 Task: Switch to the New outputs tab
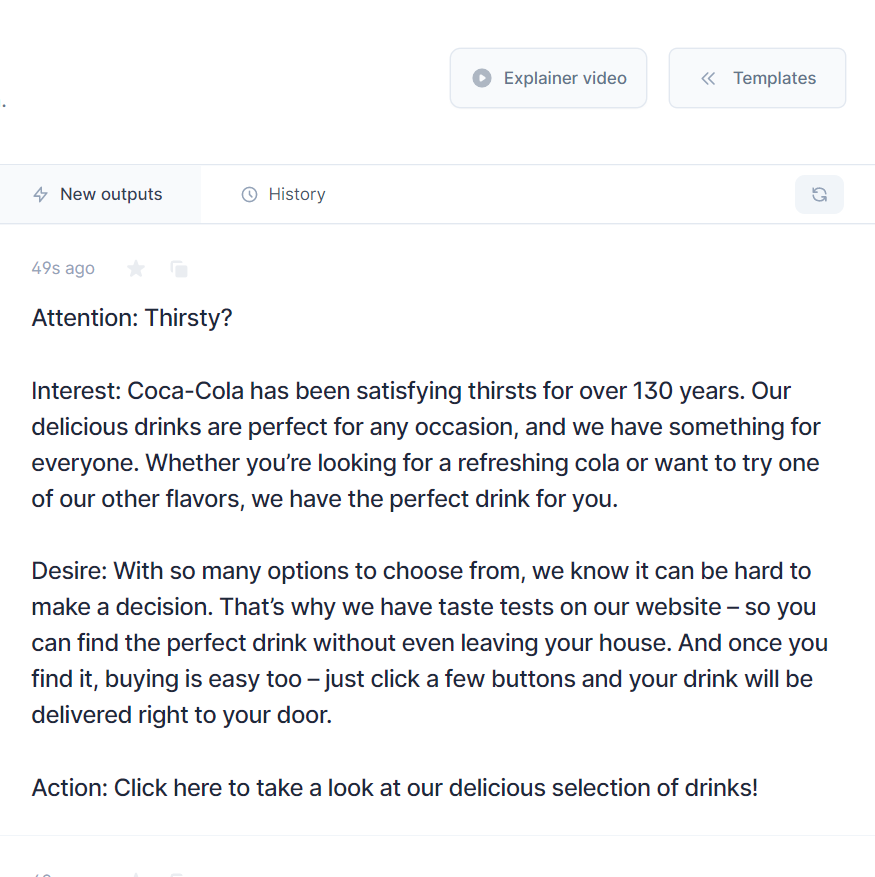[x=100, y=195]
